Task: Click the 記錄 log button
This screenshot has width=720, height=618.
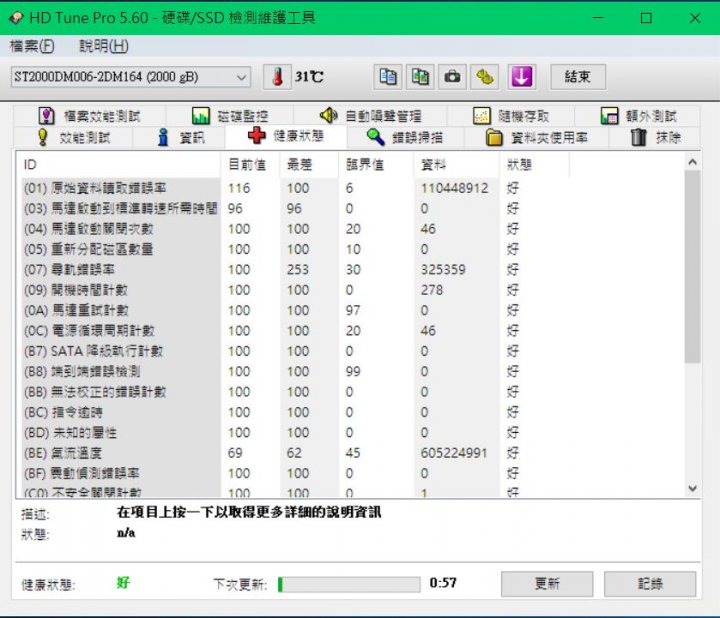Action: click(x=650, y=584)
